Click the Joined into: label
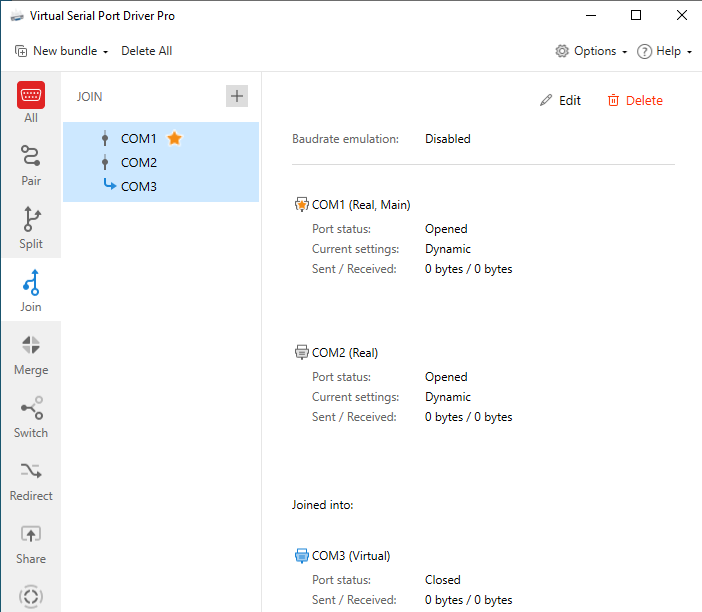This screenshot has width=702, height=612. (323, 505)
